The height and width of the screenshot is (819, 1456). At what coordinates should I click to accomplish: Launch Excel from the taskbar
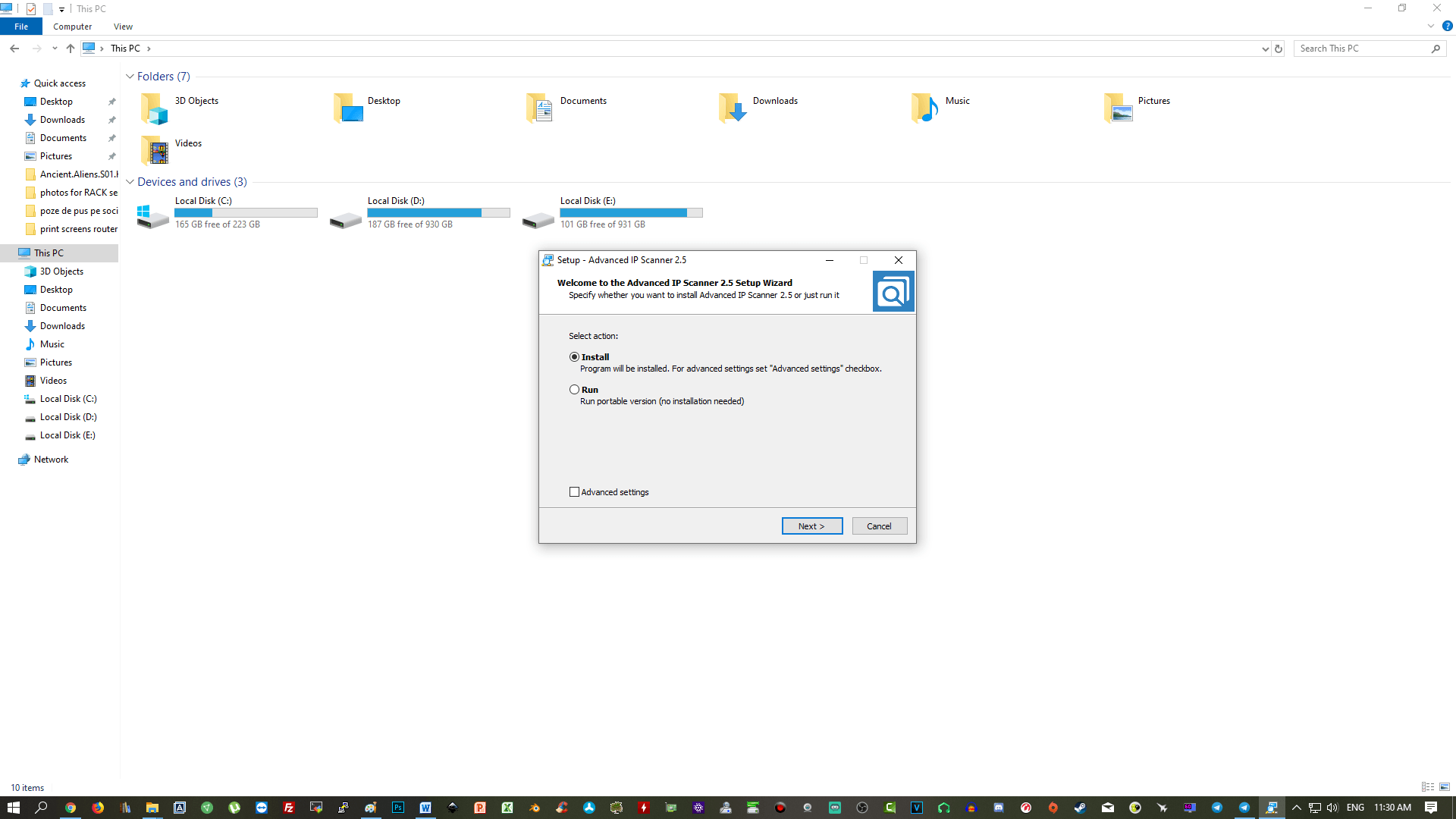(507, 808)
